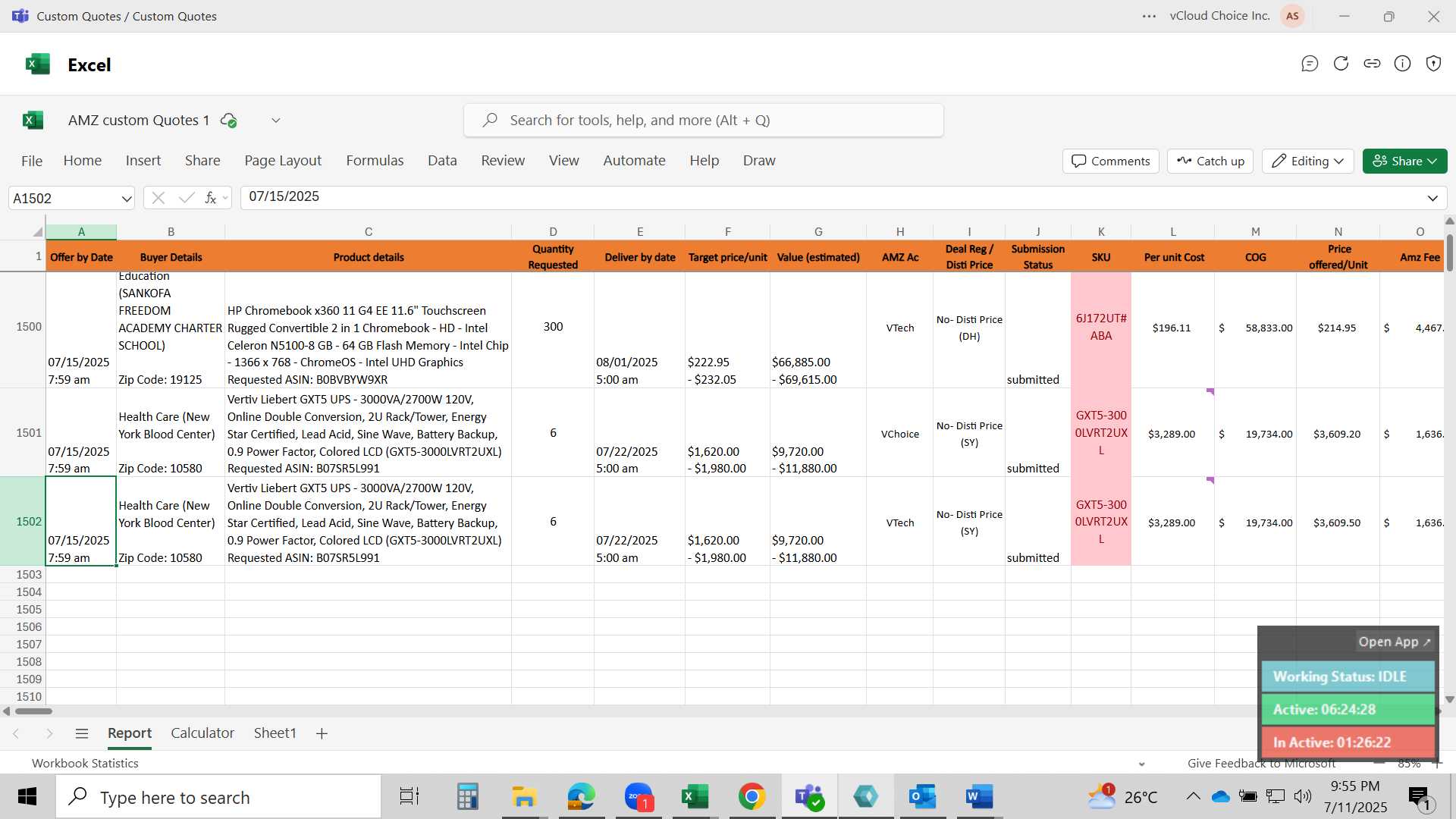Click the horizontal scrollbar thumb
Image resolution: width=1456 pixels, height=819 pixels.
point(33,711)
